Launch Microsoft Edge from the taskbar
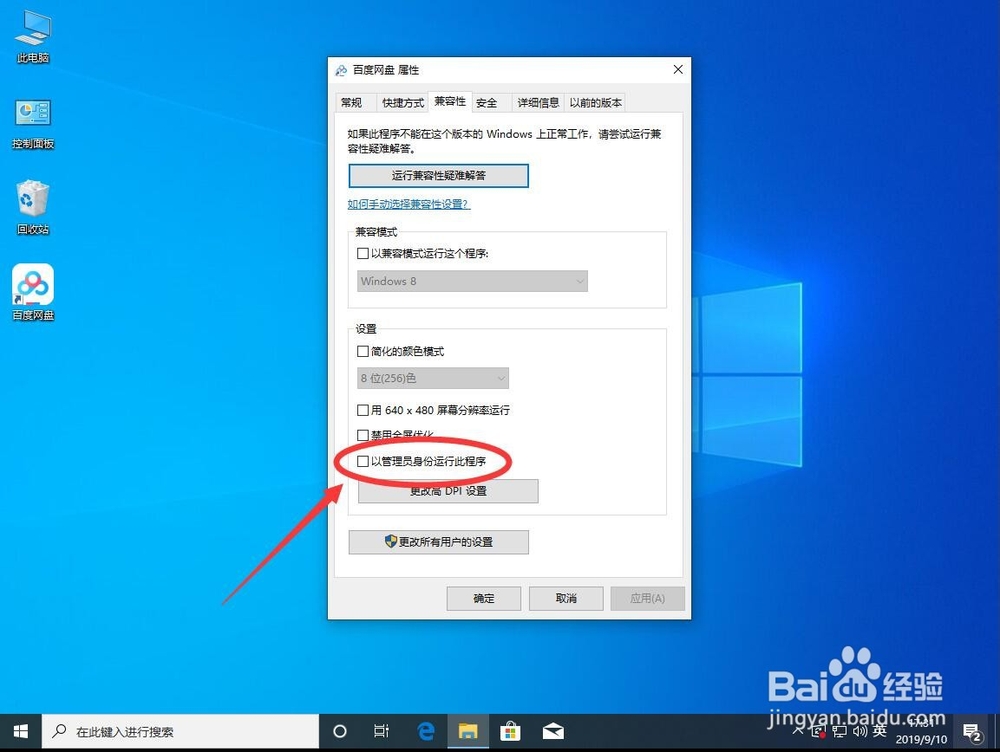The image size is (1000, 752). click(x=425, y=731)
